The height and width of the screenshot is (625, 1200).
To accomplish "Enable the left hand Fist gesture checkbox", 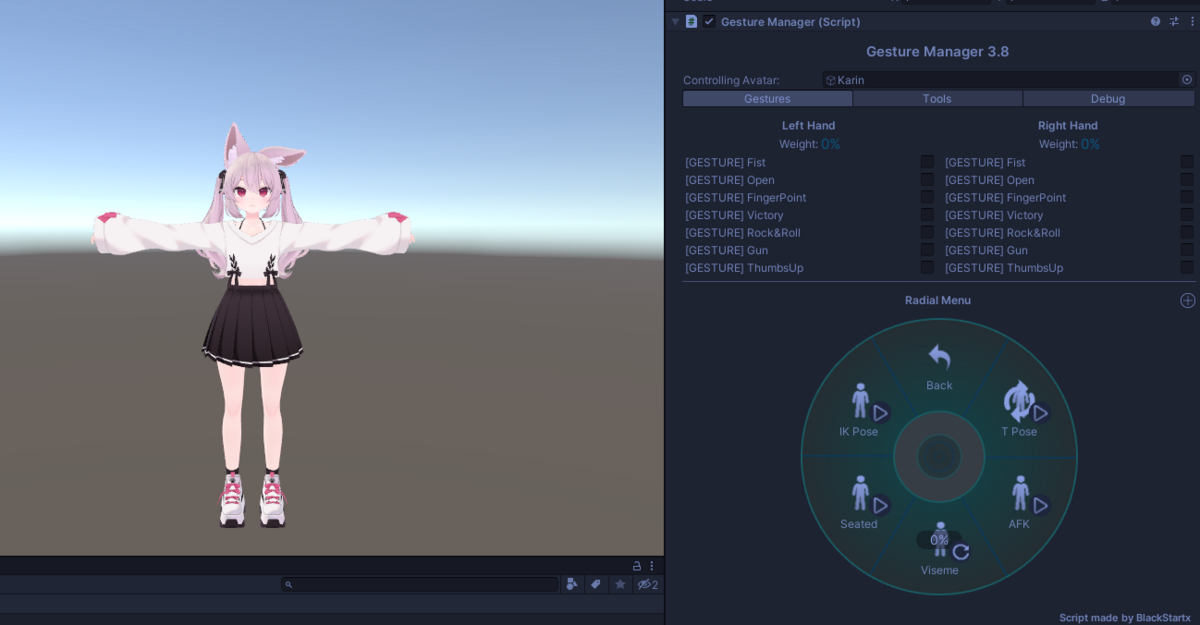I will (x=927, y=161).
